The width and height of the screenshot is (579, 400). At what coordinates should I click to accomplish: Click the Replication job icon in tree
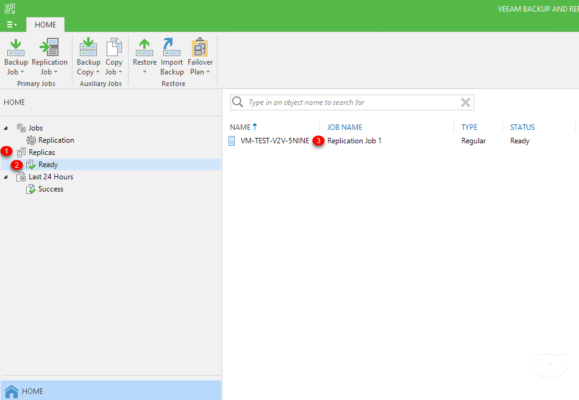tap(31, 140)
